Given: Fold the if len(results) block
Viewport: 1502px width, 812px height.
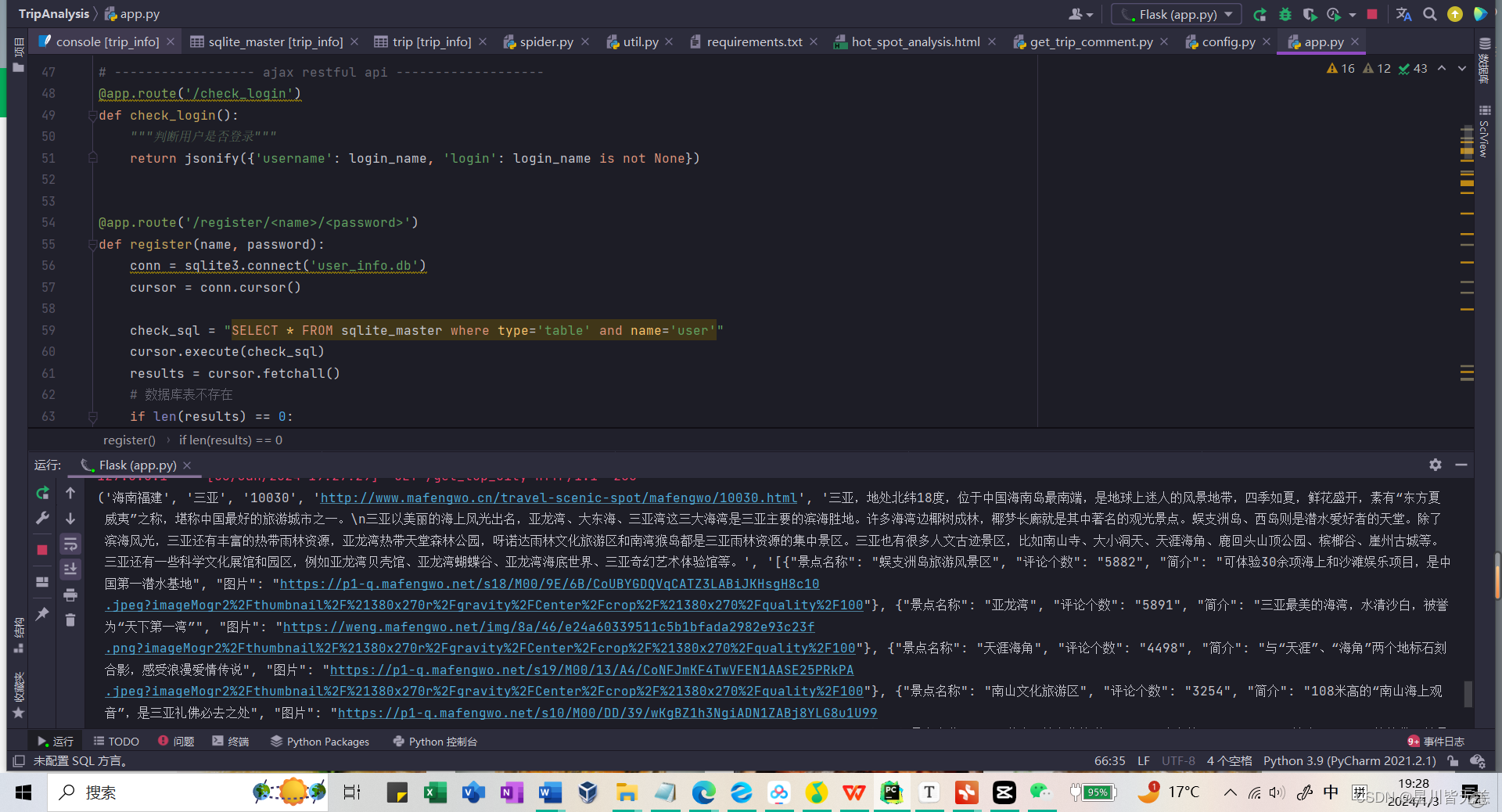Looking at the screenshot, I should coord(92,417).
